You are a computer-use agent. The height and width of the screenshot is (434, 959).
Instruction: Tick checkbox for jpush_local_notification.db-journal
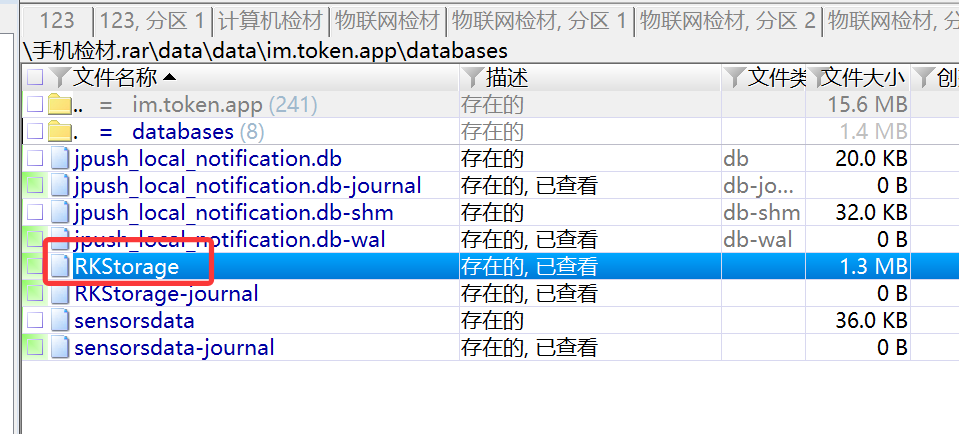point(35,185)
